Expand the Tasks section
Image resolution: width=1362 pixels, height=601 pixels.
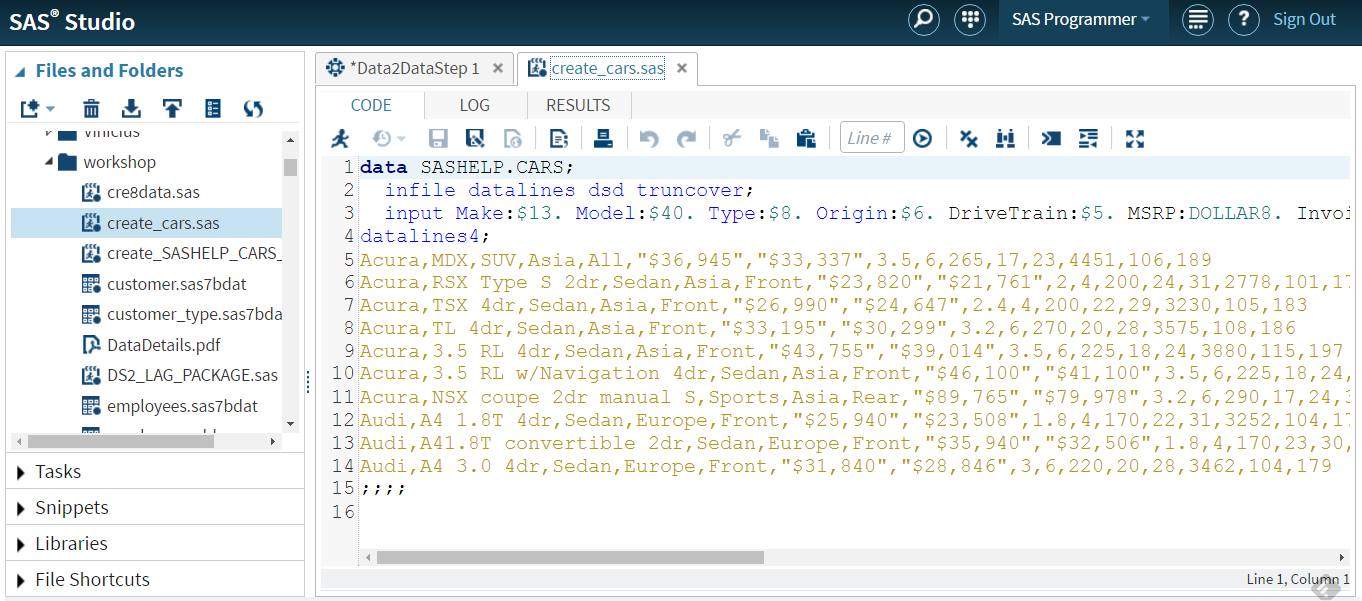click(x=58, y=472)
